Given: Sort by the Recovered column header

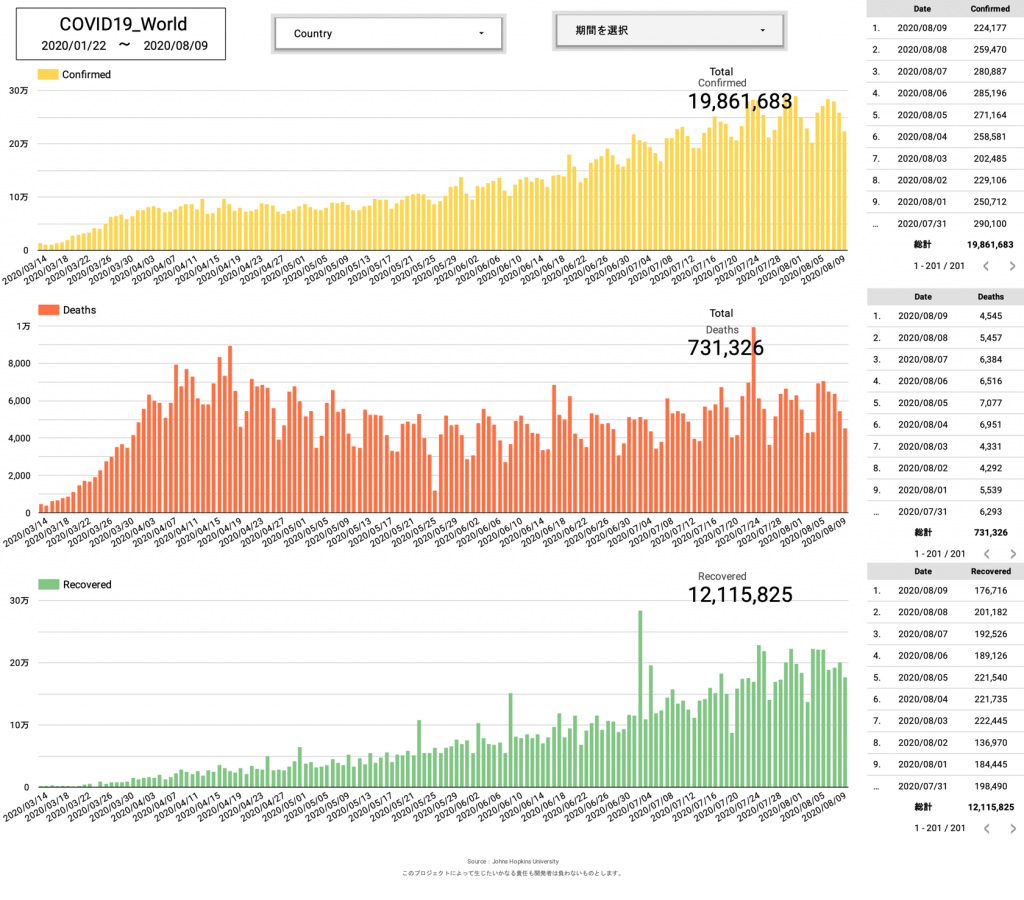Looking at the screenshot, I should click(x=990, y=571).
